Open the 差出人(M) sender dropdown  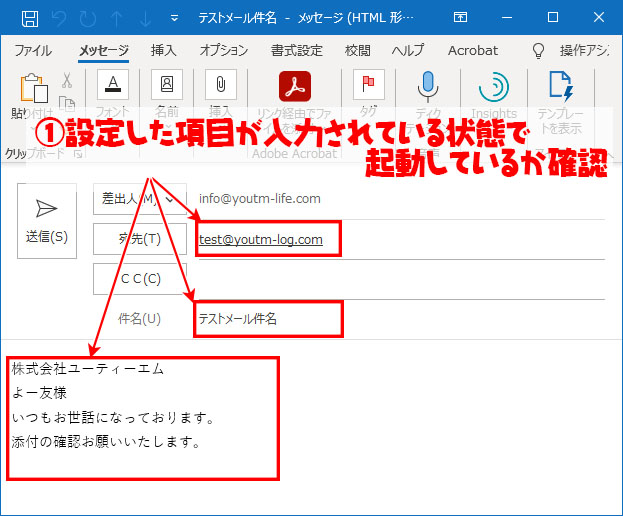tap(140, 199)
